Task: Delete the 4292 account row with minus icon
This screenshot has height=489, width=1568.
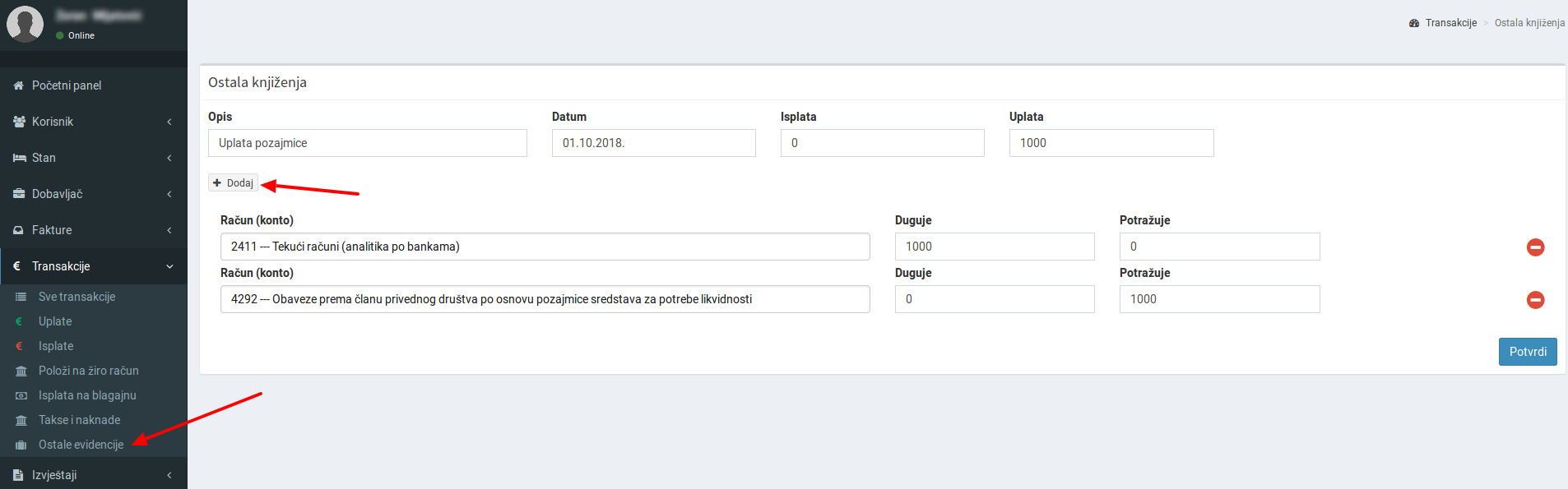Action: click(1535, 300)
